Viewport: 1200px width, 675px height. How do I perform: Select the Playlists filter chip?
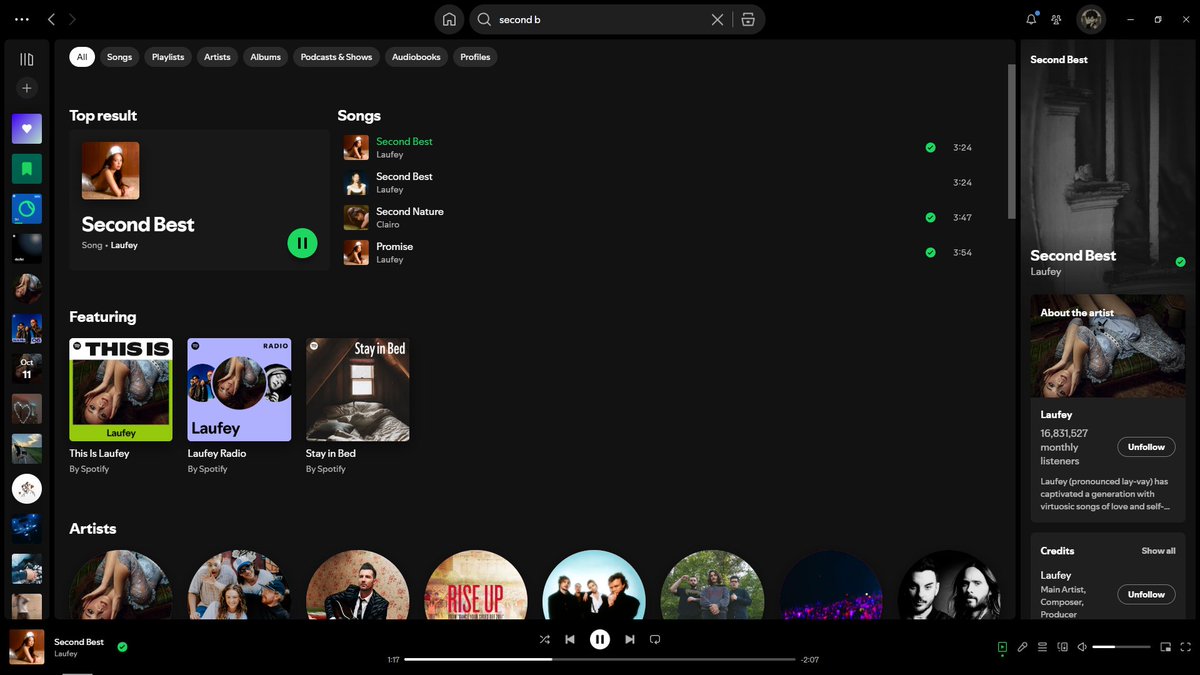(168, 57)
